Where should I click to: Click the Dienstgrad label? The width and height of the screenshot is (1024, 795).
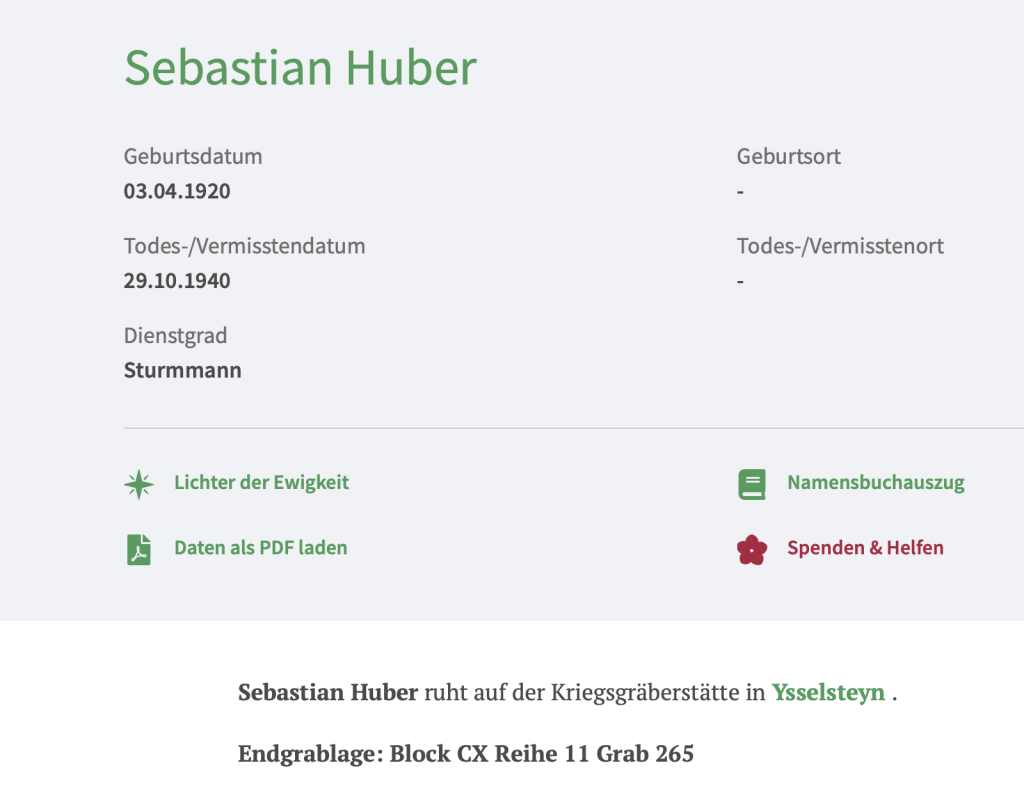click(x=176, y=336)
